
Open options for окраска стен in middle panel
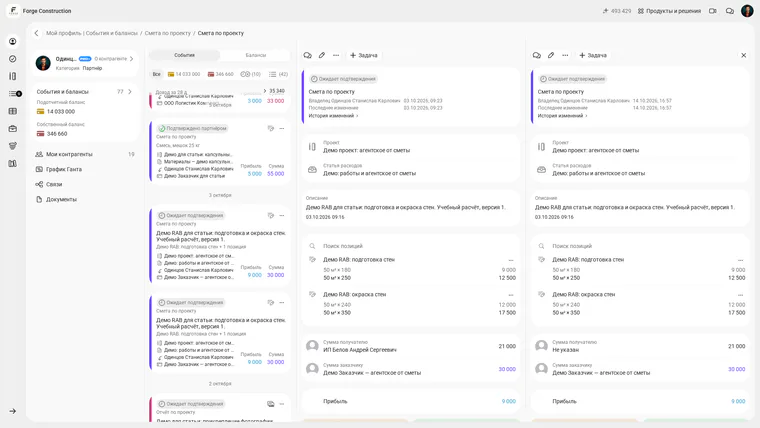(x=510, y=295)
